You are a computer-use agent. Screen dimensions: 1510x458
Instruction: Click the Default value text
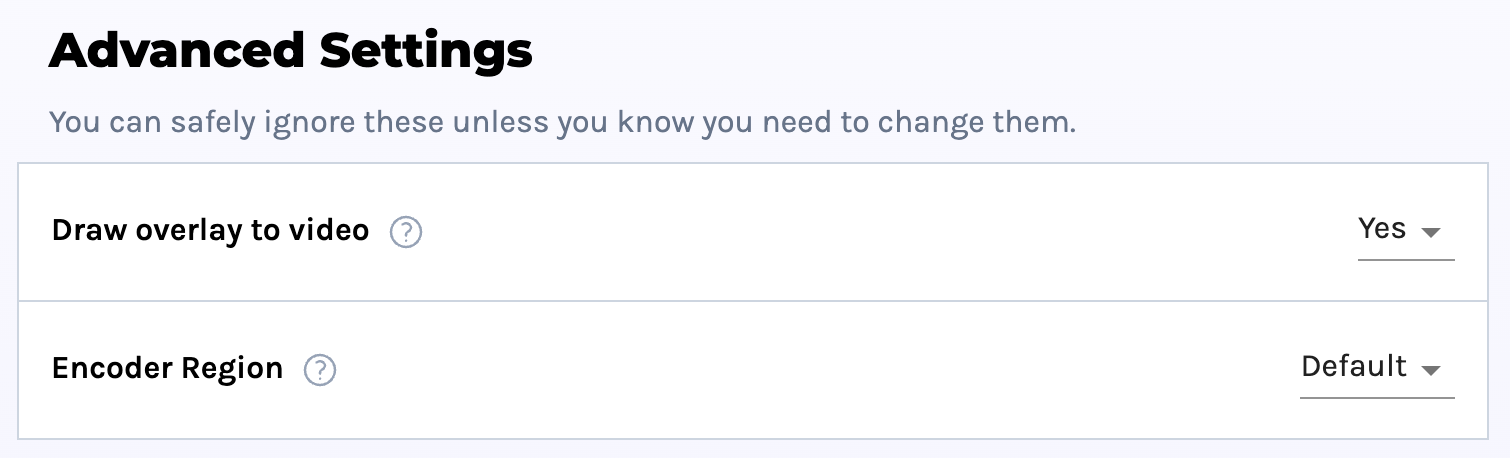point(1354,366)
